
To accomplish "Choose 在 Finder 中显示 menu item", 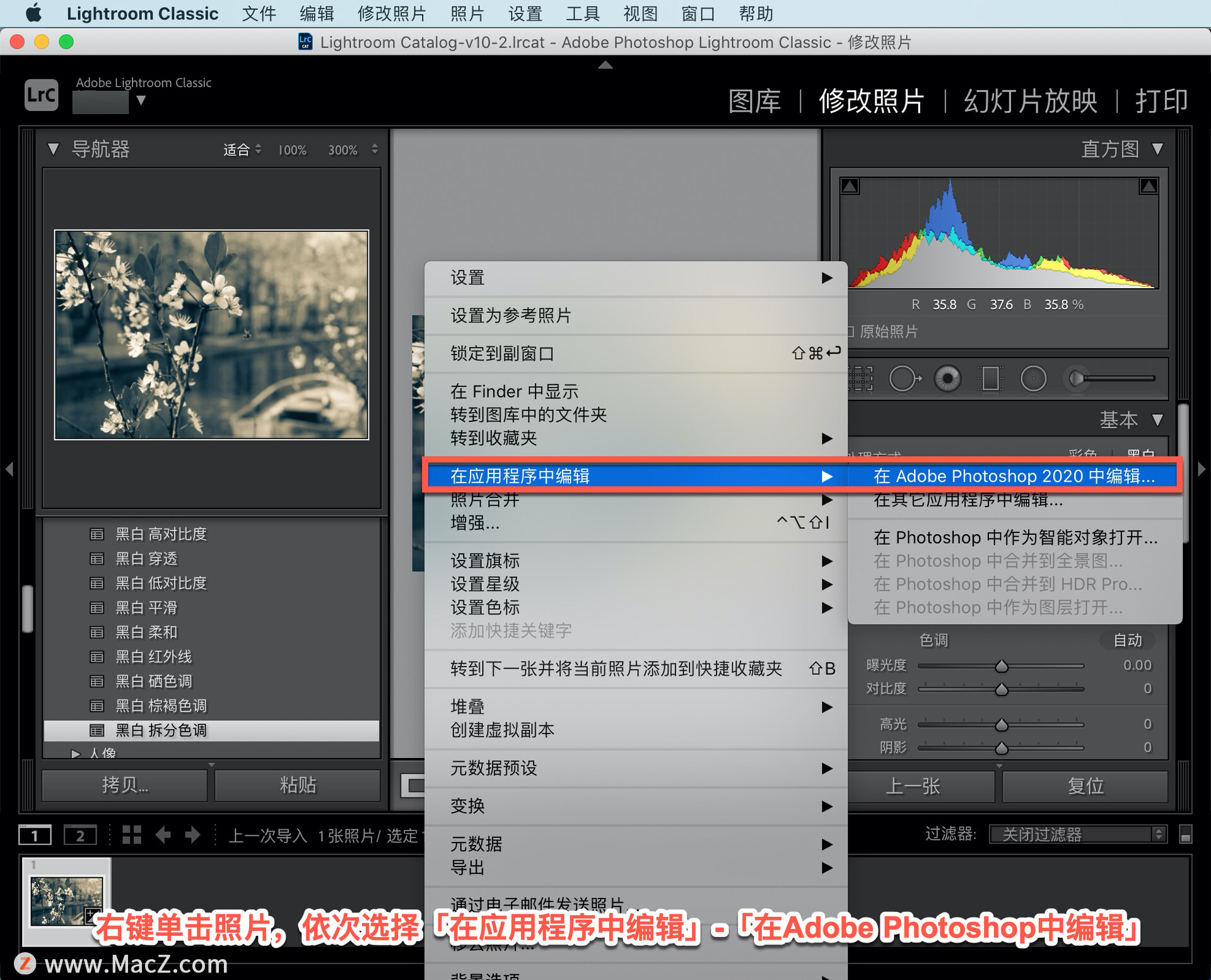I will (636, 392).
